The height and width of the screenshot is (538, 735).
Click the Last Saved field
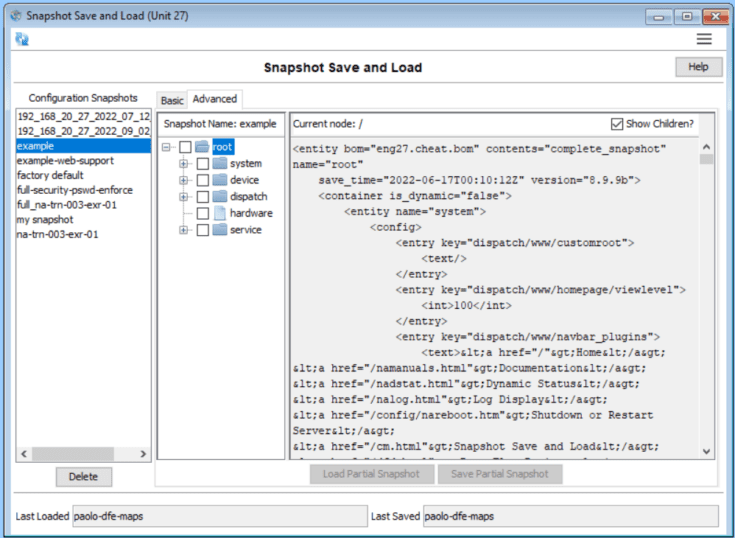(570, 516)
